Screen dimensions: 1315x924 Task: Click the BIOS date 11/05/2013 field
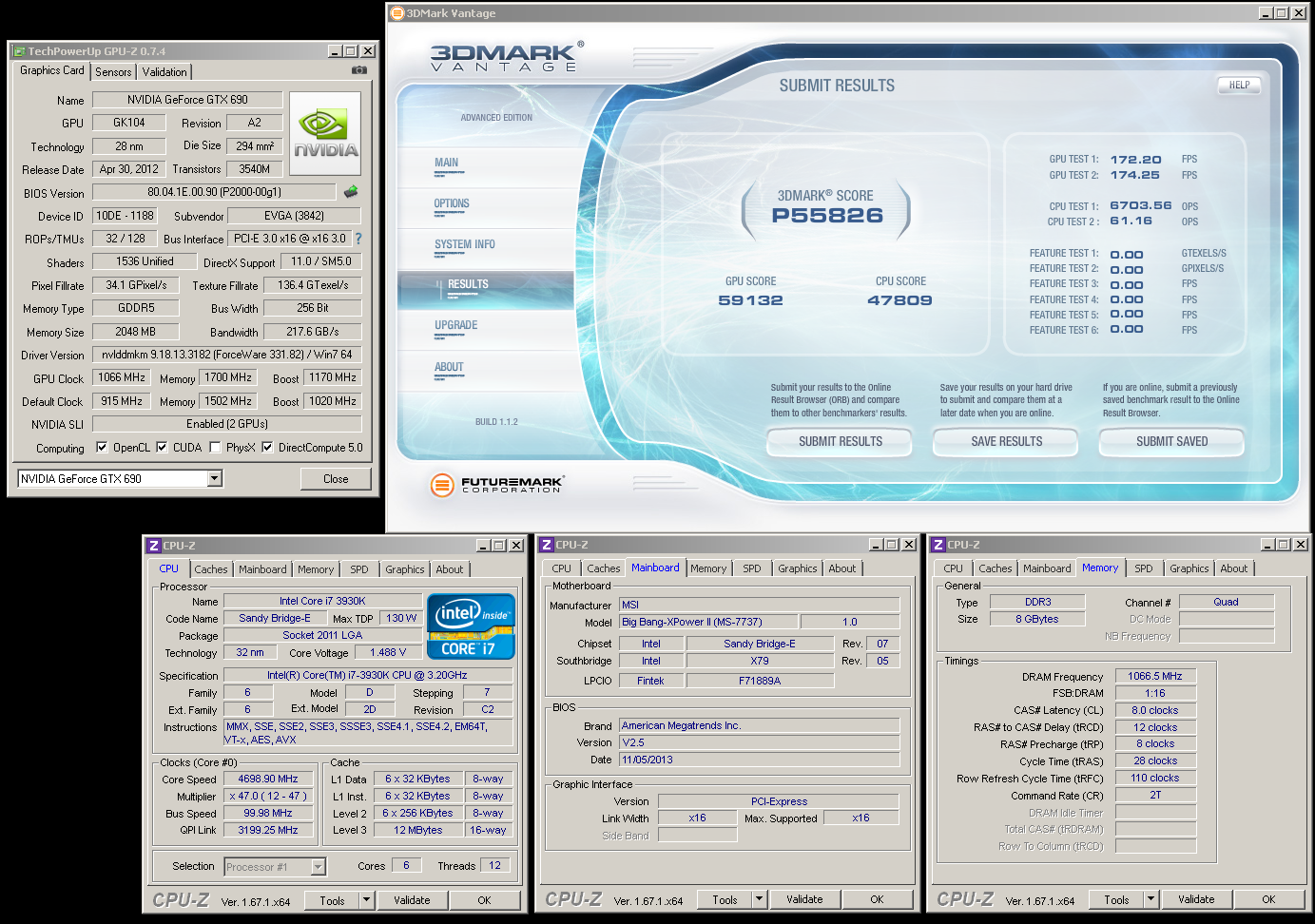(760, 760)
